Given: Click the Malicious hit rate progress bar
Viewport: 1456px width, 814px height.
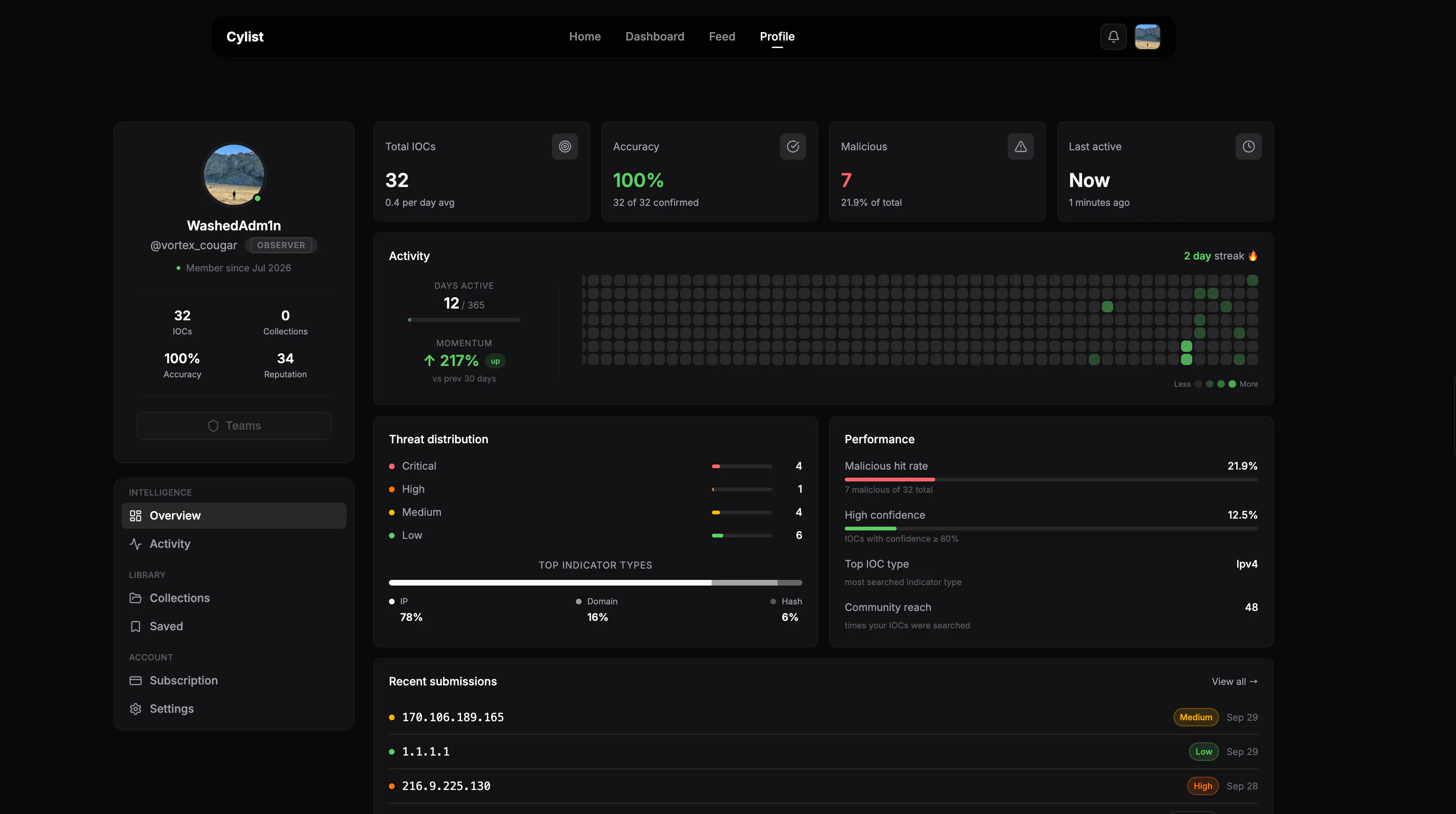Looking at the screenshot, I should [x=1051, y=480].
